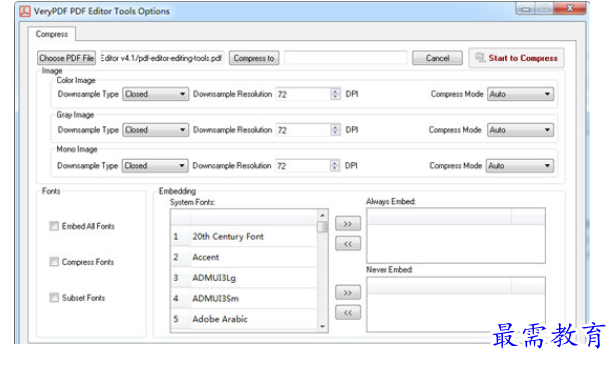Add font to Always Embed with >> button
This screenshot has width=614, height=367.
(348, 224)
